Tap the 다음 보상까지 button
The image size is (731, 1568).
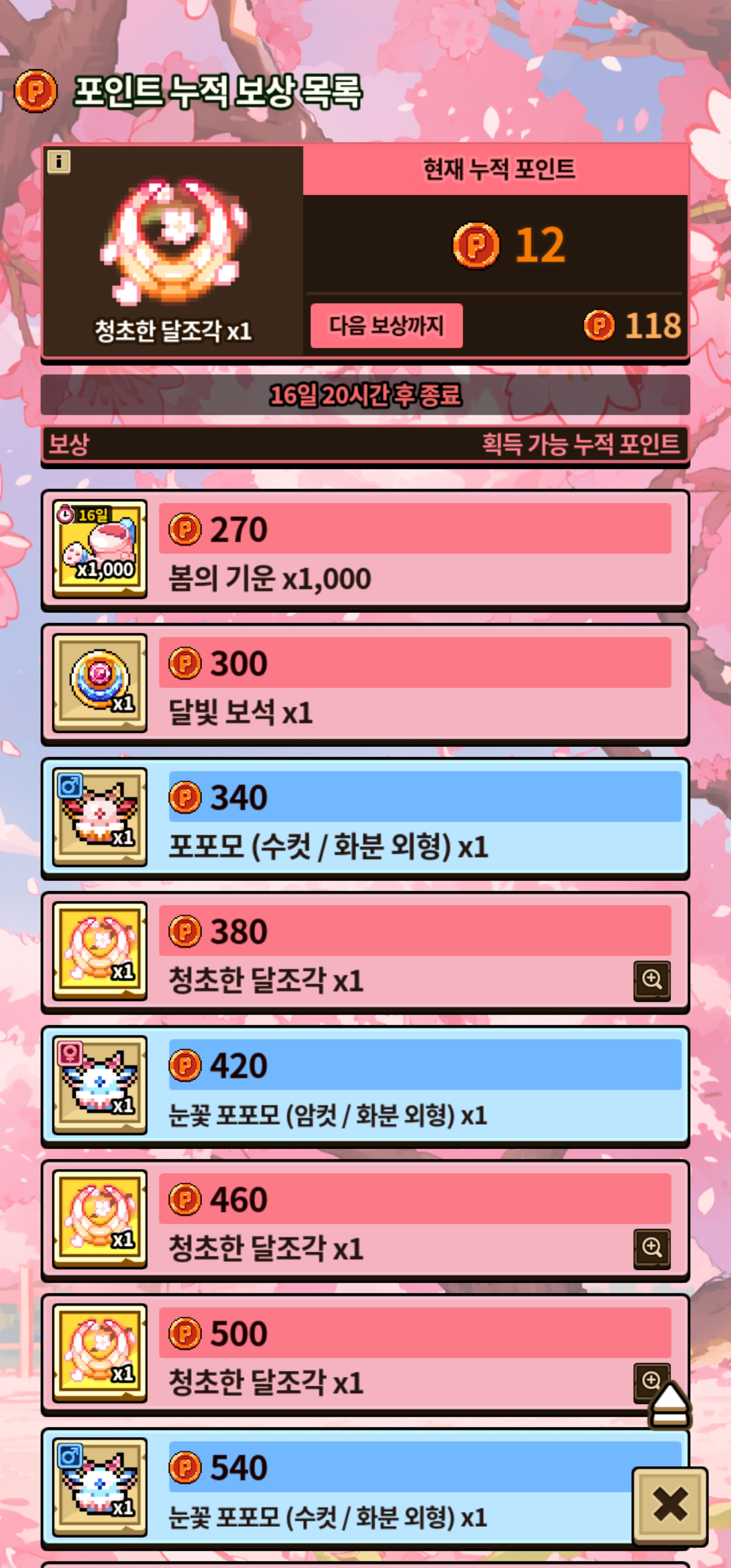[x=386, y=325]
